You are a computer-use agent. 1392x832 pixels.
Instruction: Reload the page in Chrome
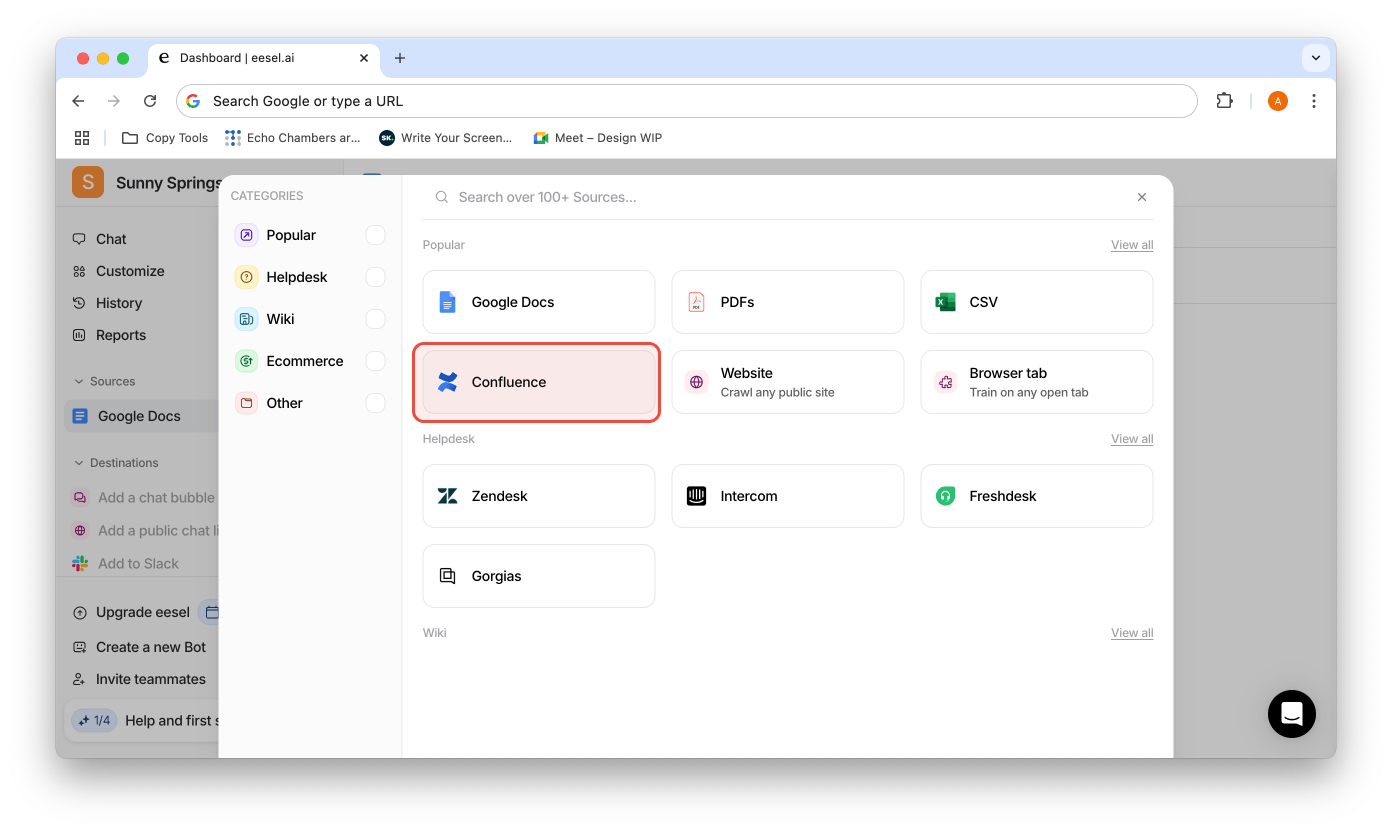click(150, 101)
